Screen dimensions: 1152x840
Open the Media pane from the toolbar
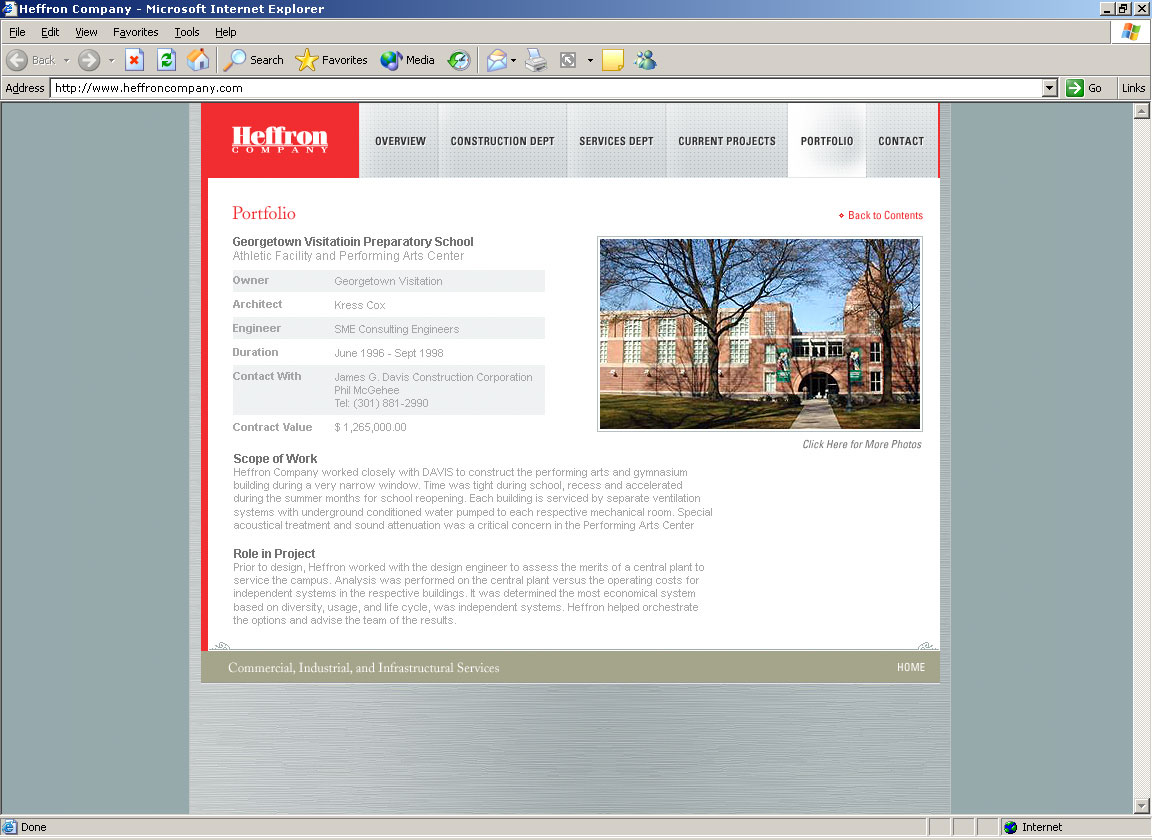point(407,60)
